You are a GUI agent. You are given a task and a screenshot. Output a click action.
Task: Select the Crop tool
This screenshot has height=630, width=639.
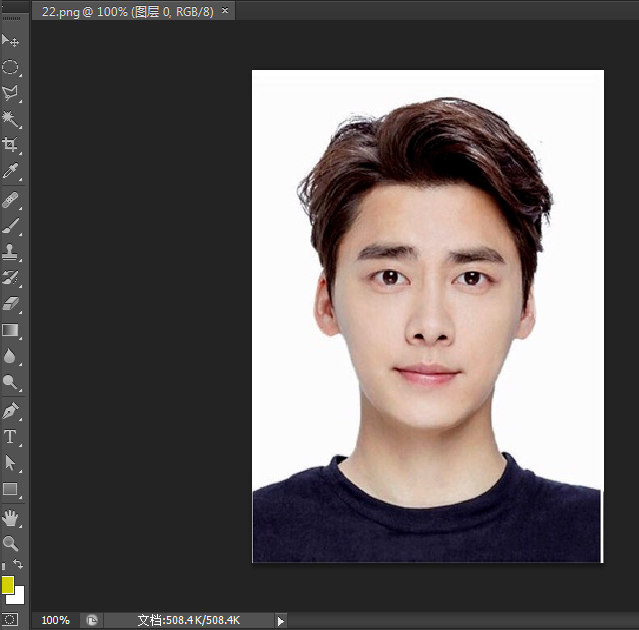pos(10,145)
